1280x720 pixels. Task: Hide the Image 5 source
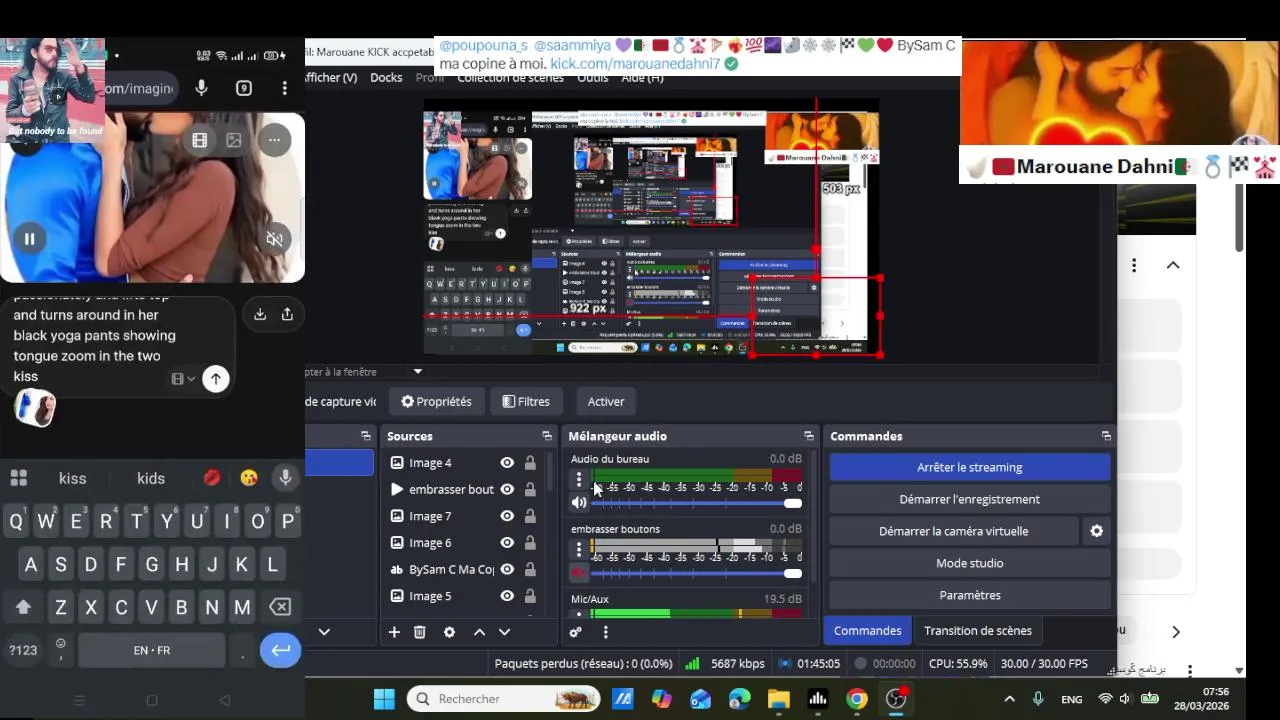point(507,596)
